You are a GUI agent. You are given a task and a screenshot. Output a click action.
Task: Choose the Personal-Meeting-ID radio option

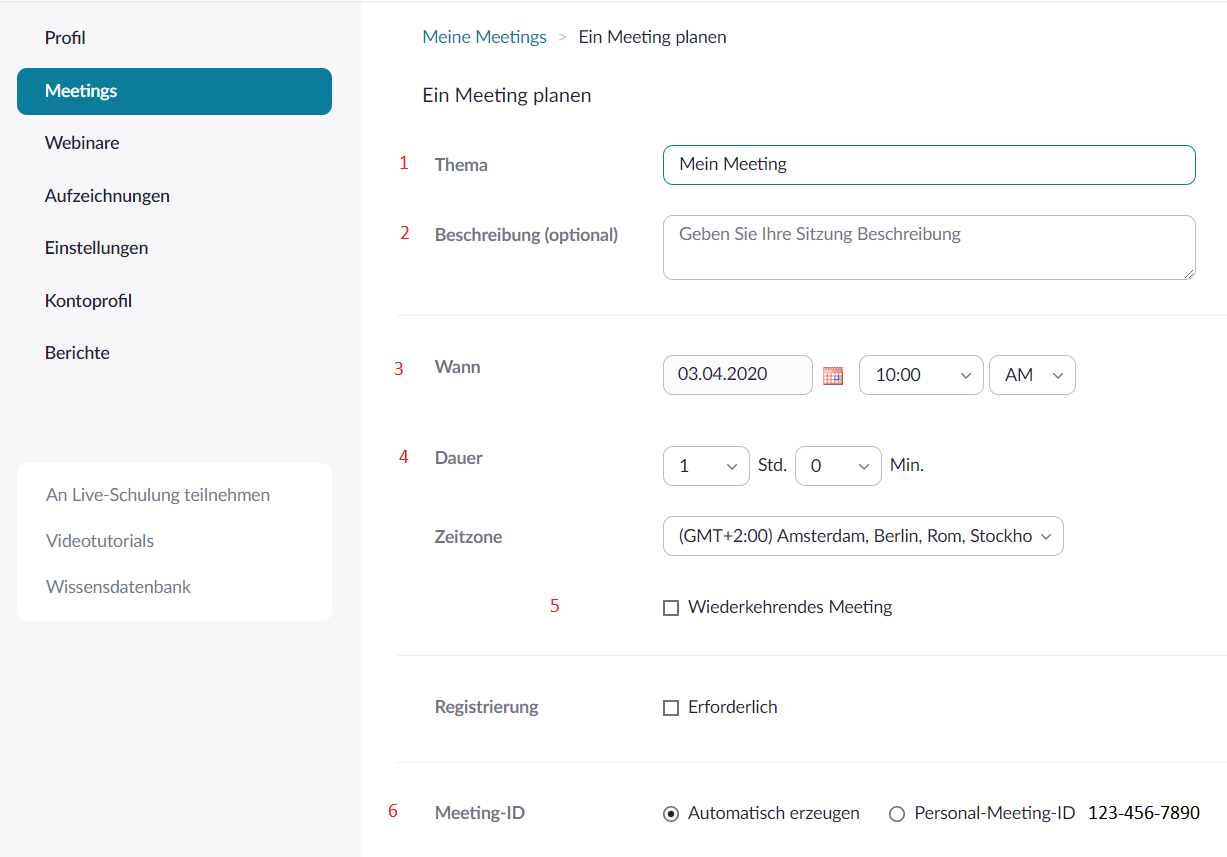click(897, 814)
